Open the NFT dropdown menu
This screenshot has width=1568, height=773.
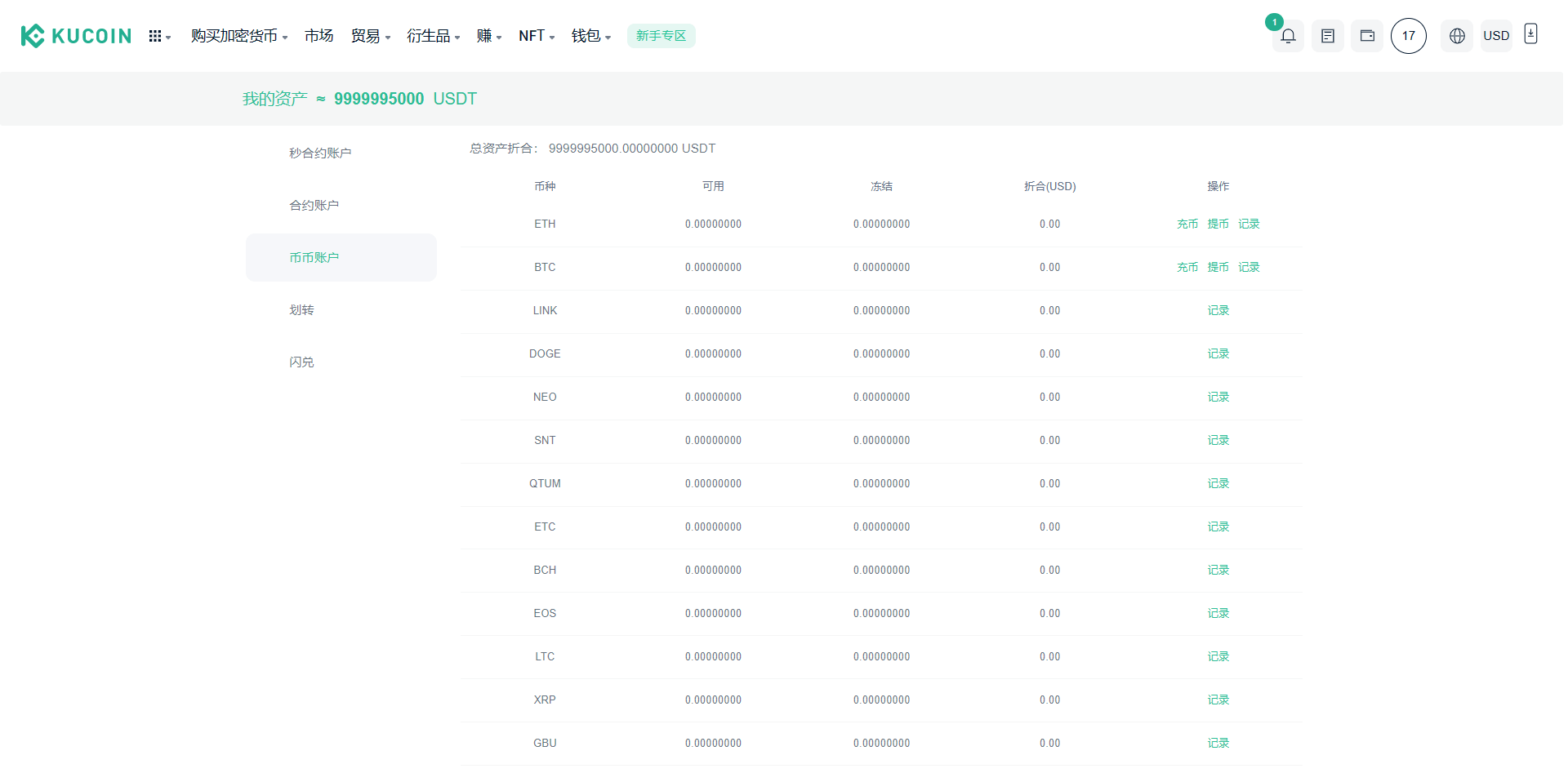(x=537, y=36)
